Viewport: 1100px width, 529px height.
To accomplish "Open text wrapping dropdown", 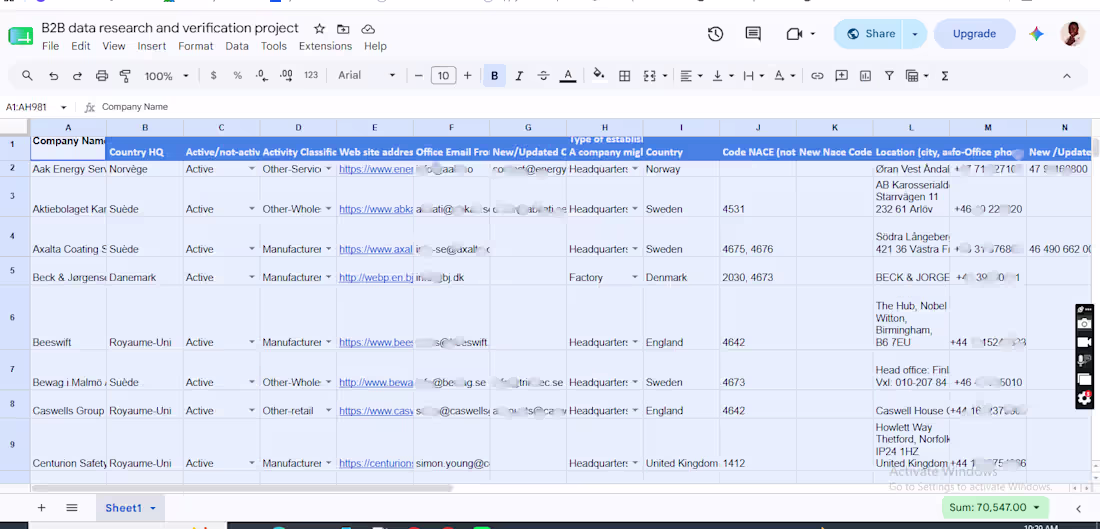I will pos(753,76).
